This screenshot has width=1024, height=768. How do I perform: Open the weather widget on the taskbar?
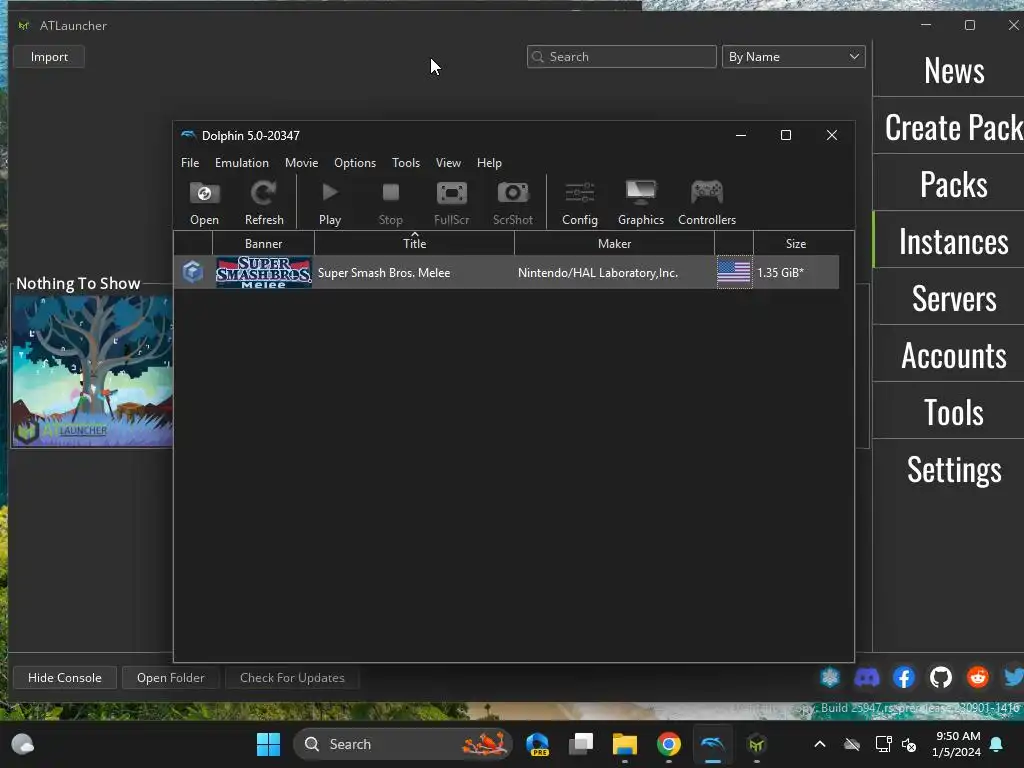pyautogui.click(x=23, y=744)
